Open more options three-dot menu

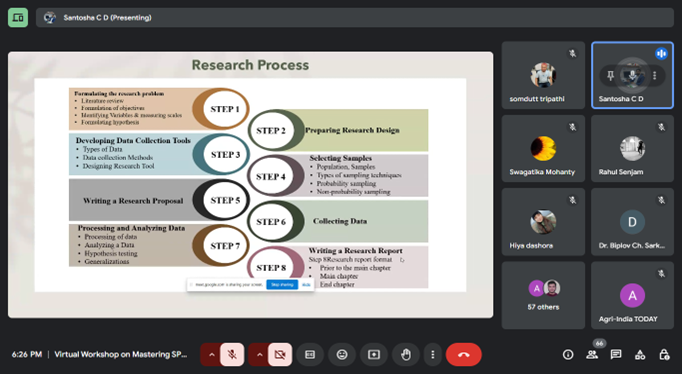pos(432,355)
